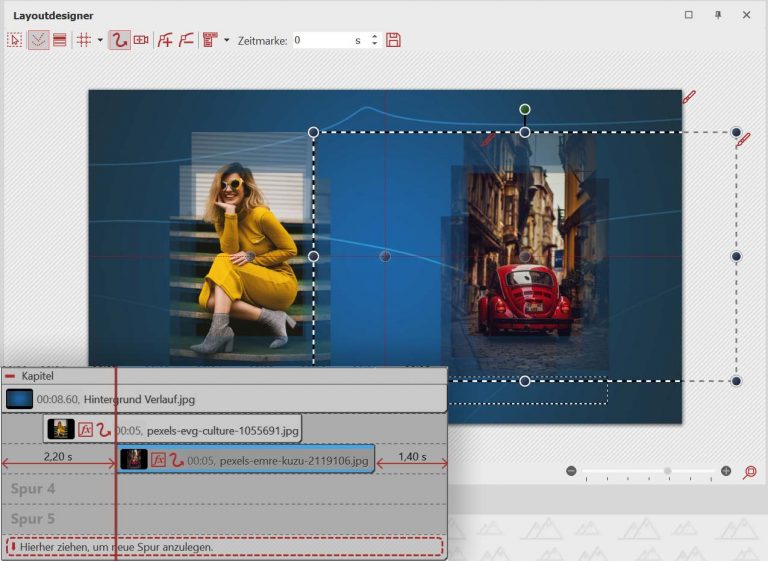This screenshot has width=768, height=561.
Task: Click the blue Hintergrund Verlauf thumbnail
Action: 19,399
